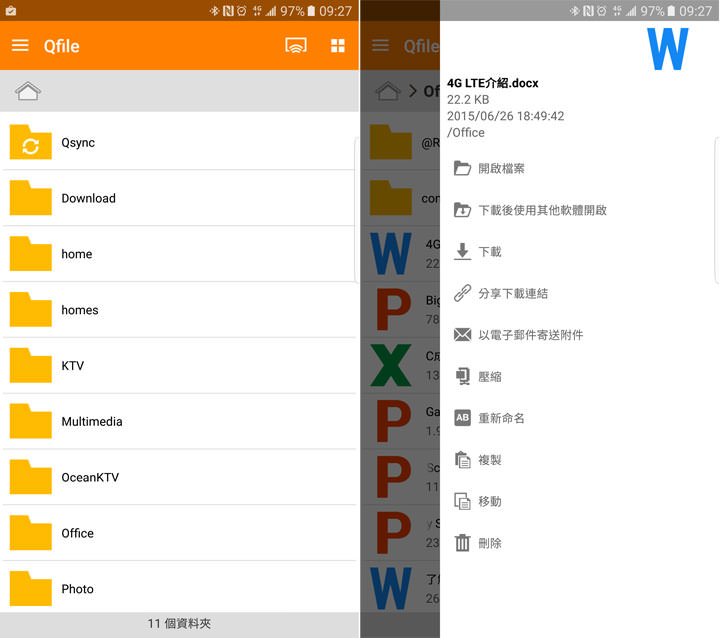Go to home directory icon

tap(28, 91)
